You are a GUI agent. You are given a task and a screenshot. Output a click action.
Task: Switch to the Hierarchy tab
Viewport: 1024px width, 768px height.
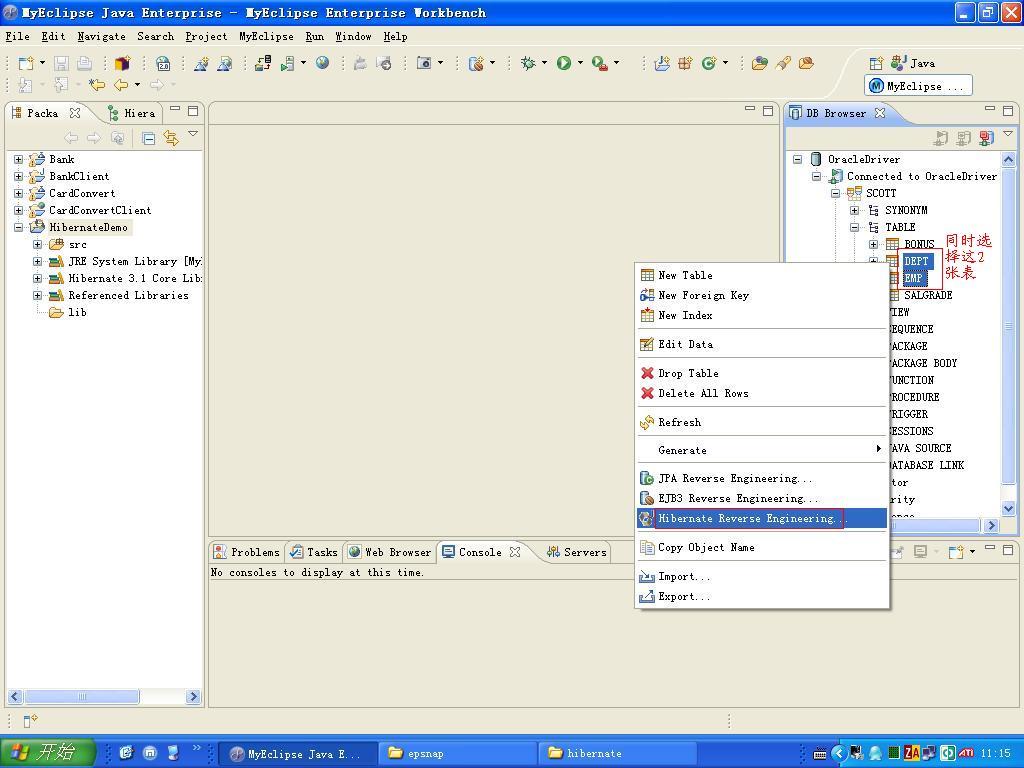click(x=132, y=113)
